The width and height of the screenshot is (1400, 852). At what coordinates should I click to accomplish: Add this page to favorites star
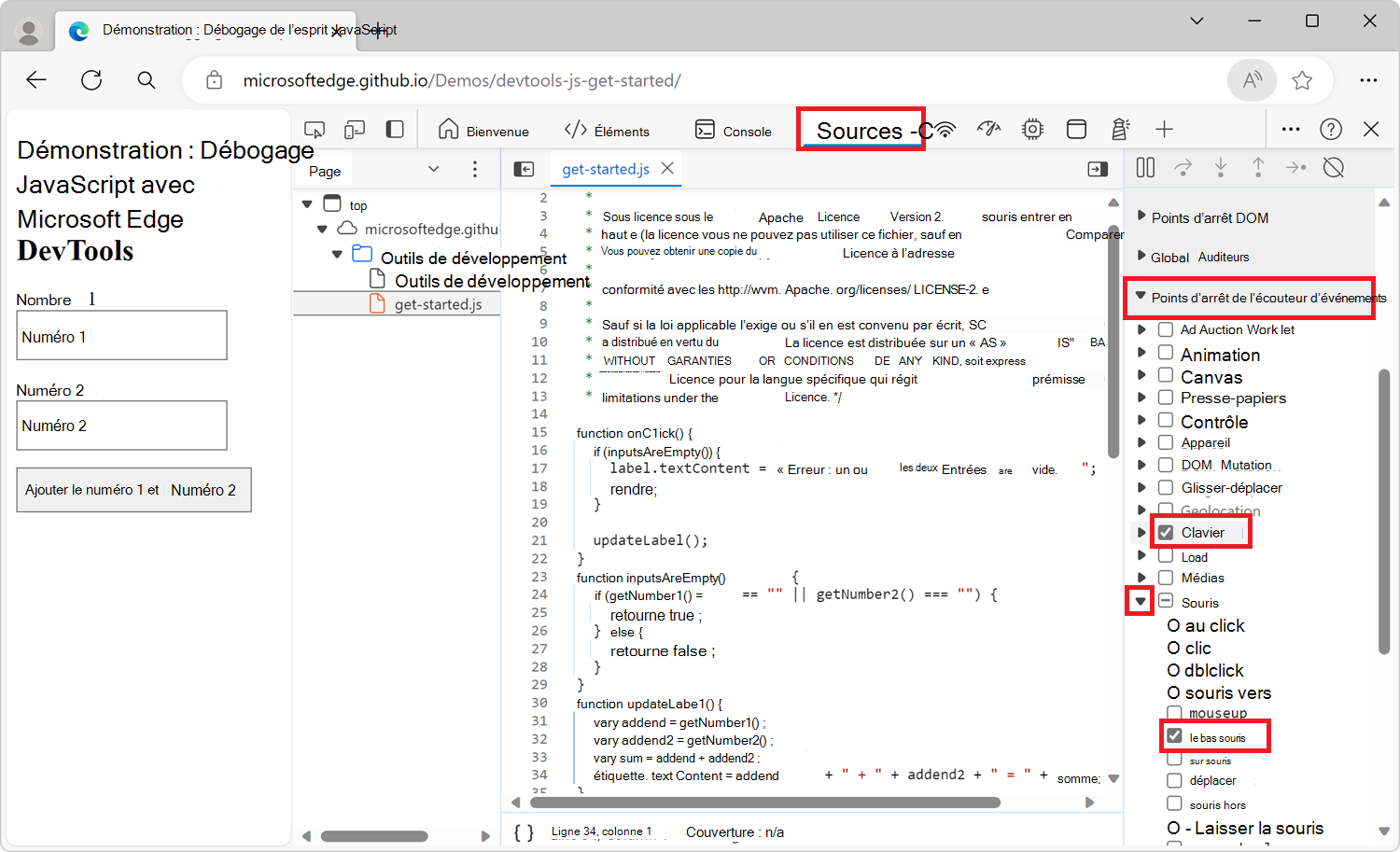click(x=1302, y=80)
